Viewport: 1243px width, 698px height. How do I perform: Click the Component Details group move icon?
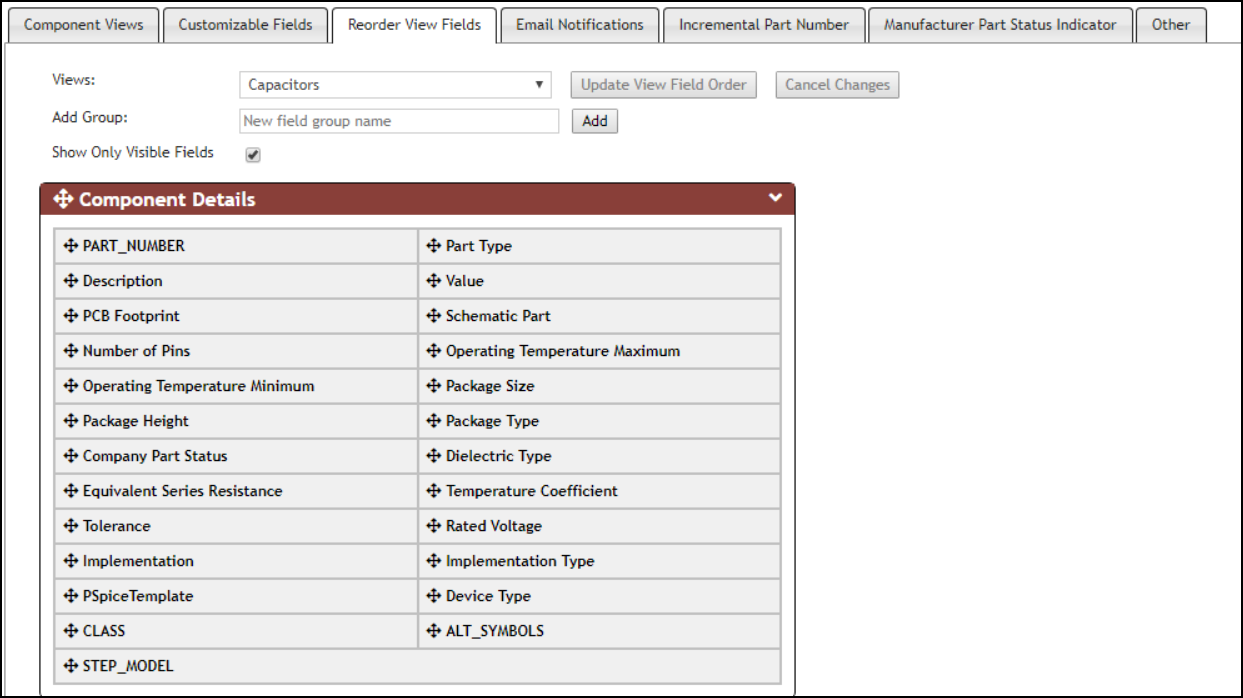point(60,198)
